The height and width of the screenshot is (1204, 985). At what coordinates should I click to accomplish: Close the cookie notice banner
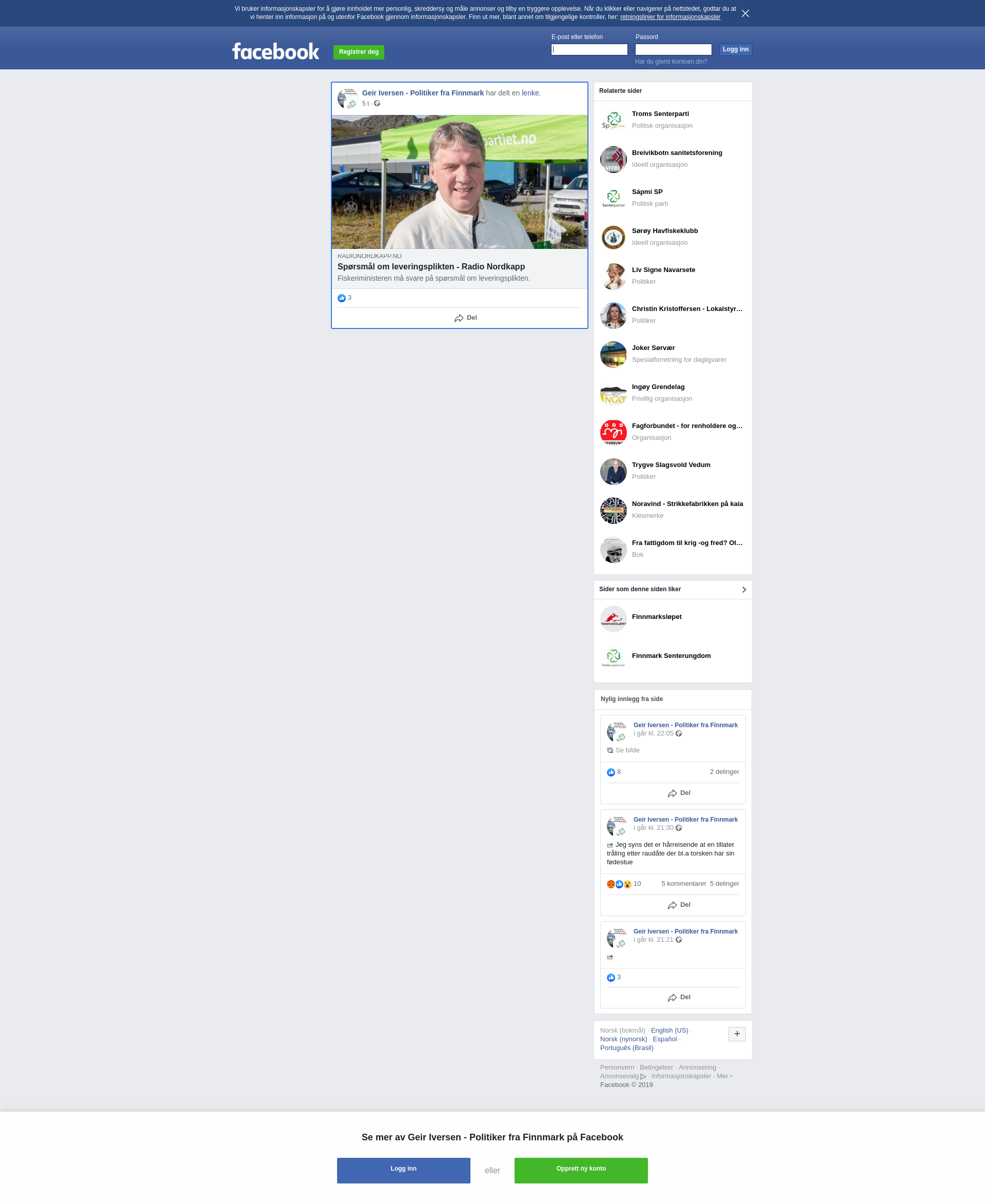[x=745, y=14]
